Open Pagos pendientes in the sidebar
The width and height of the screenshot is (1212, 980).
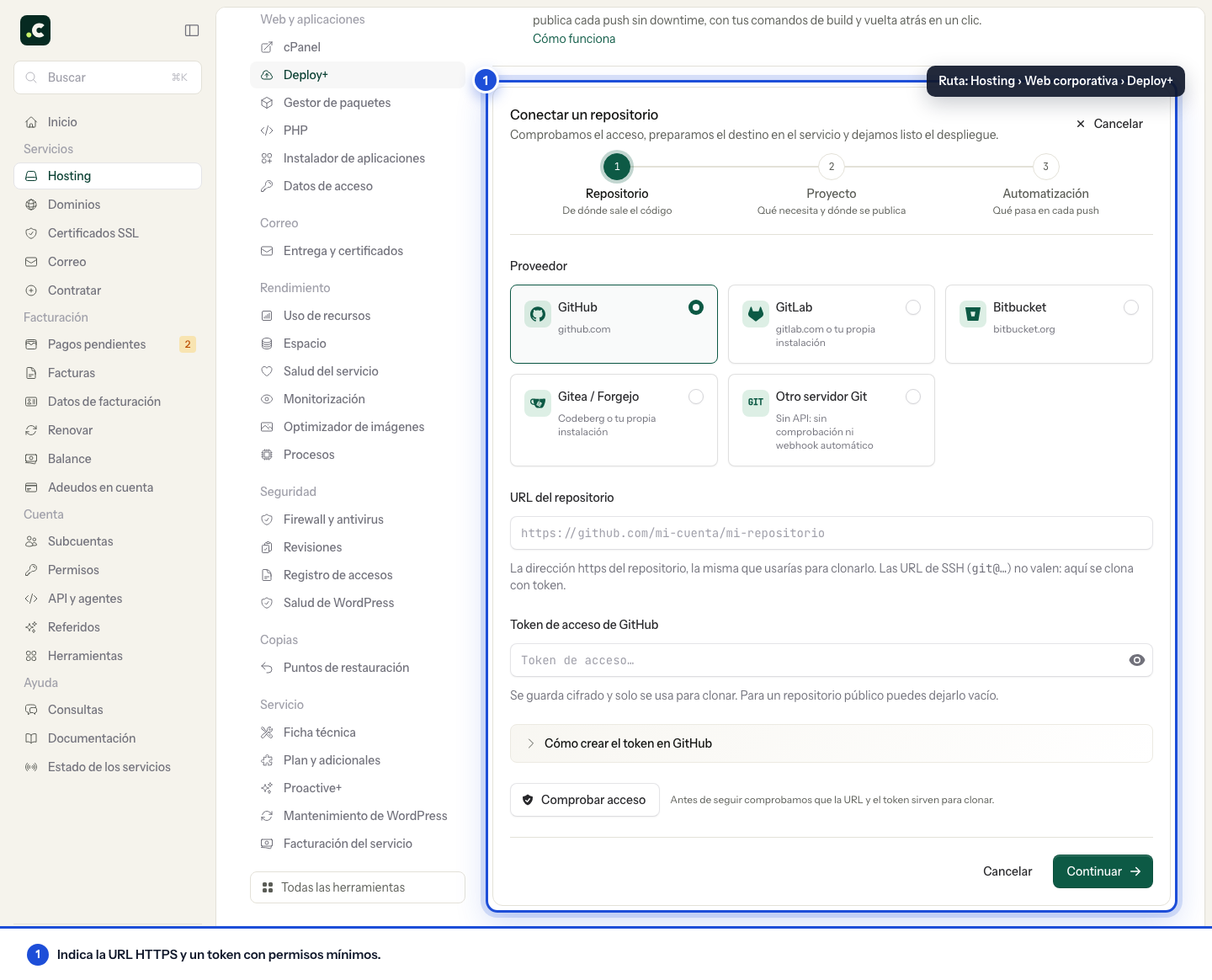108,344
